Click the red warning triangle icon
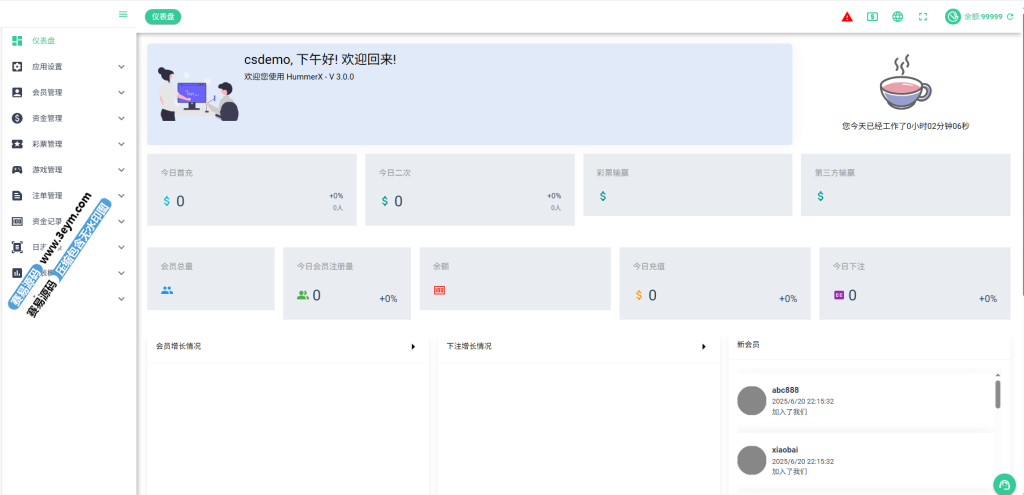This screenshot has height=495, width=1024. [x=847, y=17]
